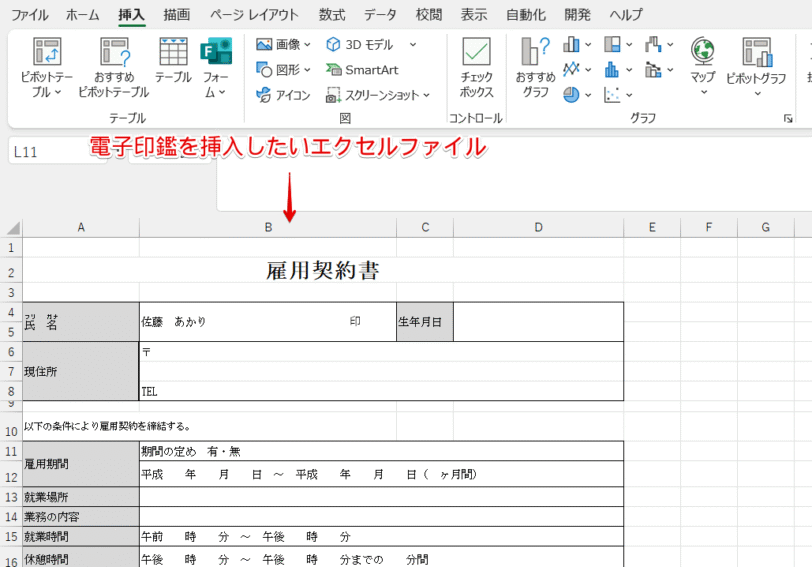Screen dimensions: 812x567
Task: Expand the マップ dropdown arrow
Action: click(x=704, y=92)
